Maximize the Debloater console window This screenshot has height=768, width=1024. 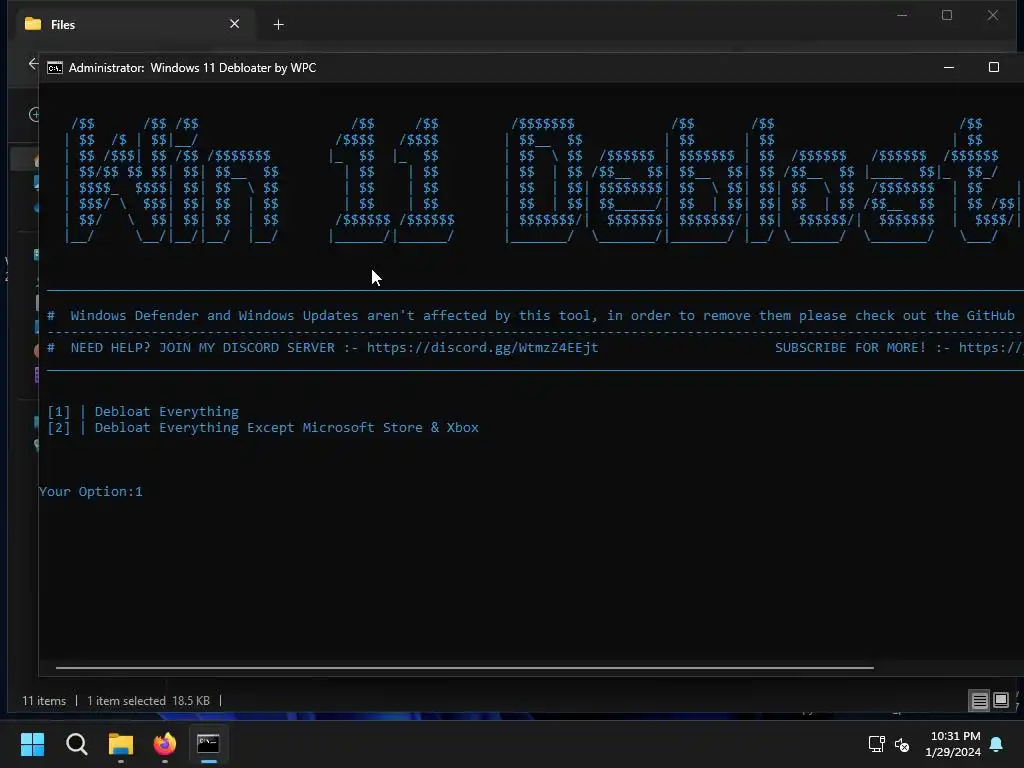click(993, 67)
